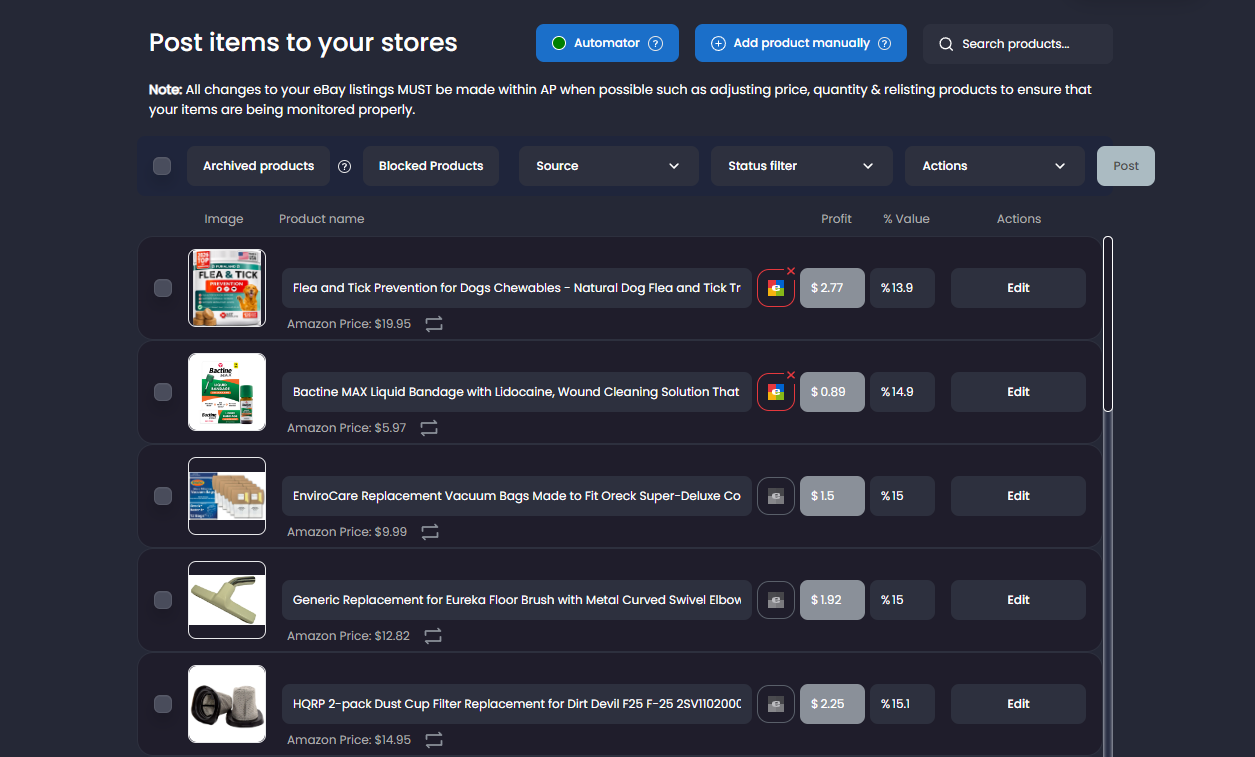The width and height of the screenshot is (1255, 757).
Task: Select the HQRP Dust Cup Filter checkbox
Action: (163, 704)
